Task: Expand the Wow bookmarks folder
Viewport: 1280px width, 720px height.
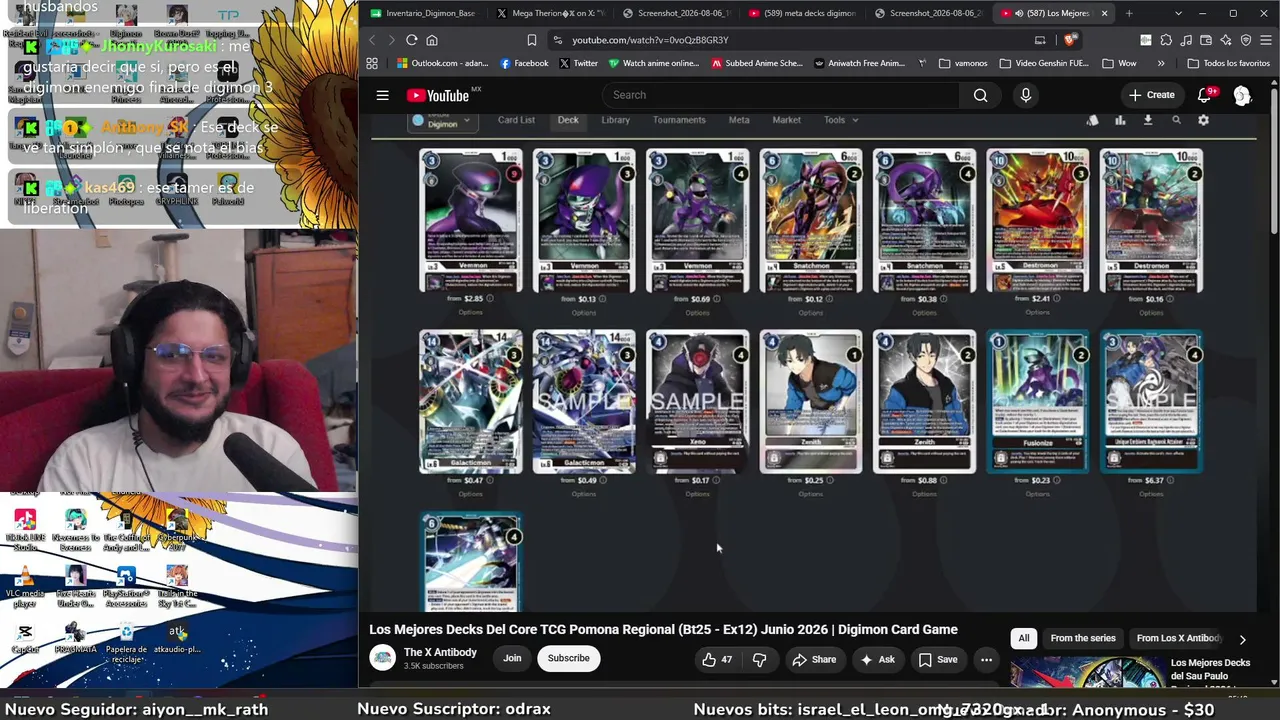Action: 1119,63
